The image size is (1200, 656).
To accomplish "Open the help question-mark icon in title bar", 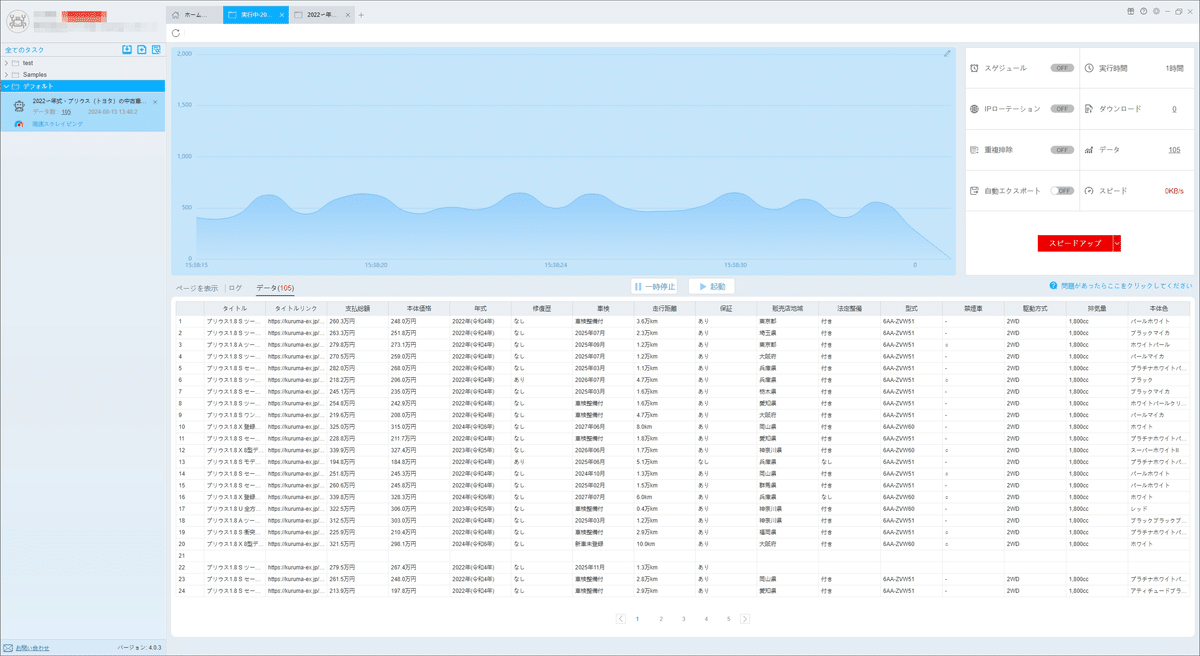I will [1143, 10].
